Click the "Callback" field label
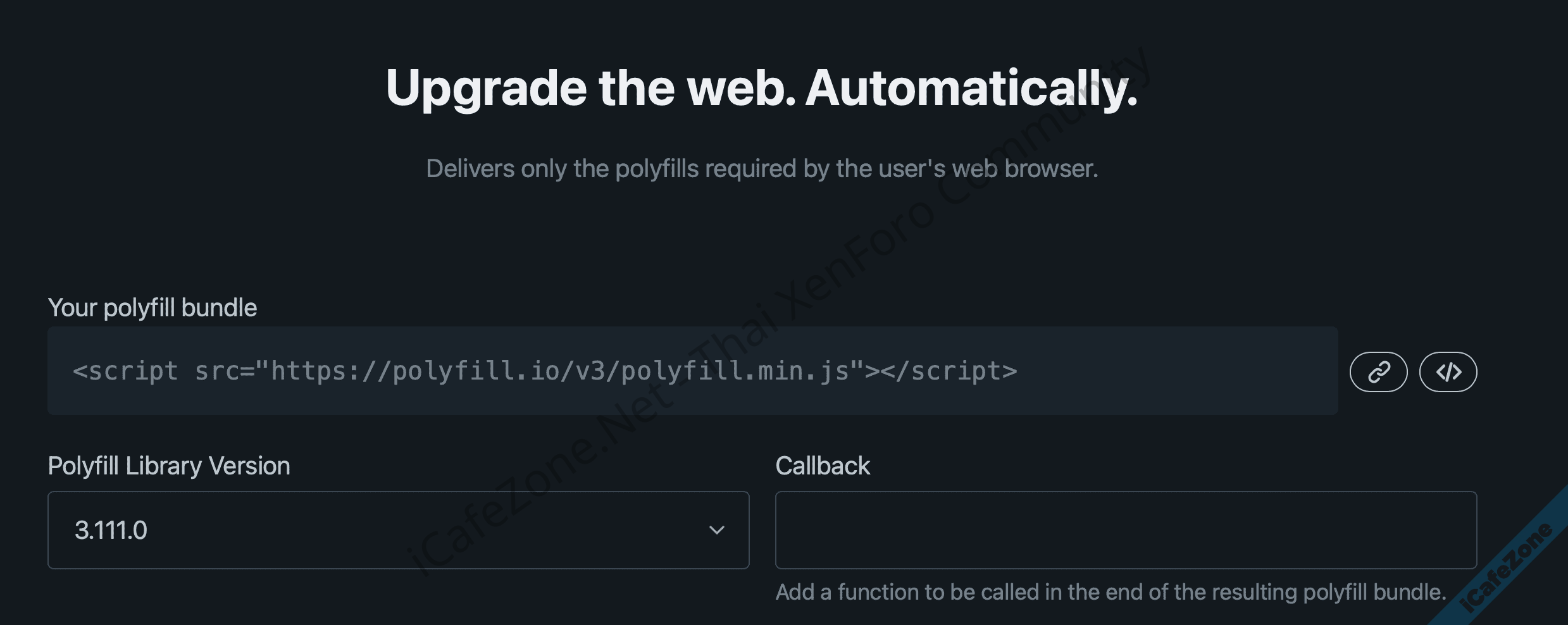This screenshot has width=1568, height=625. 823,466
